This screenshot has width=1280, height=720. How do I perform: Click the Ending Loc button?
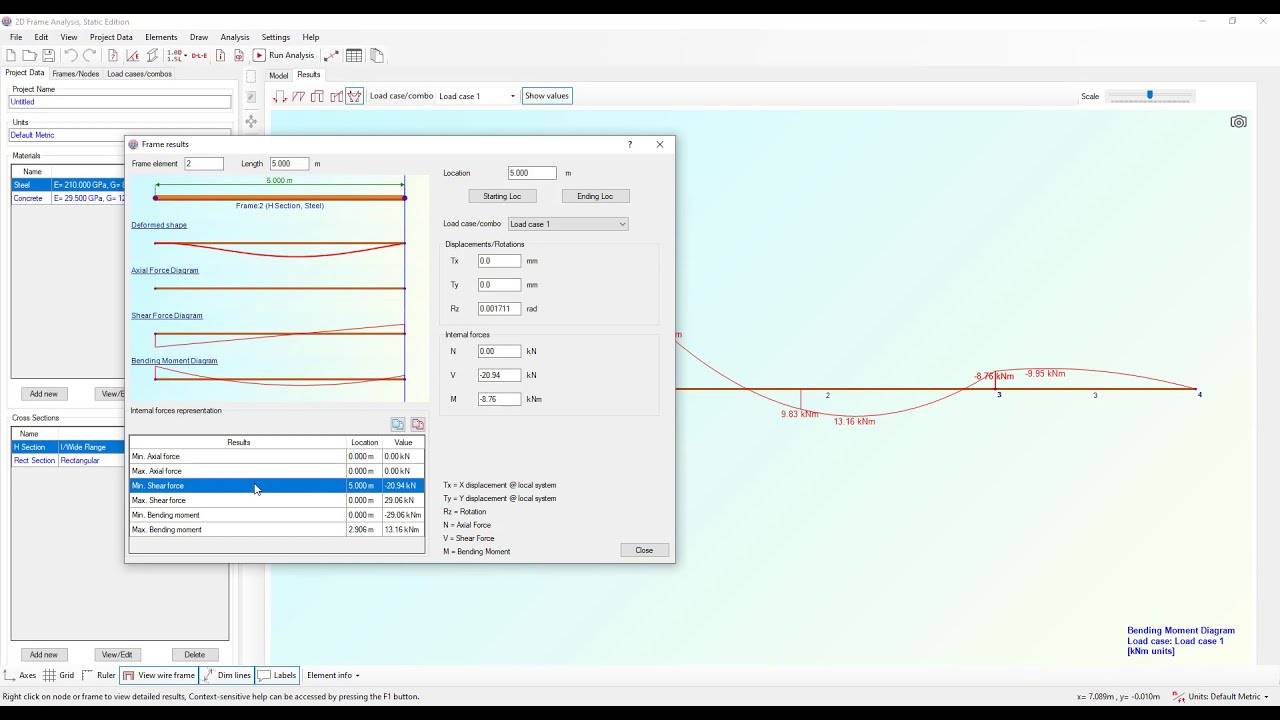point(595,196)
